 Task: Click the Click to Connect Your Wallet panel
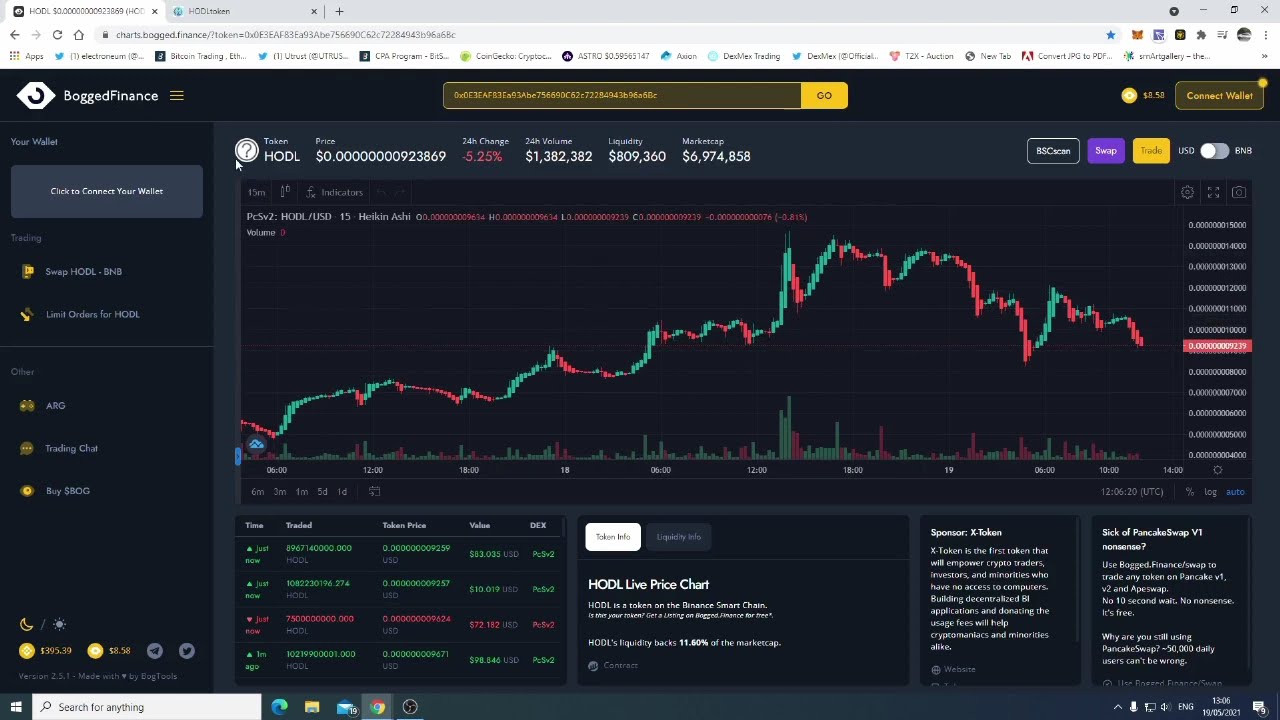coord(107,191)
